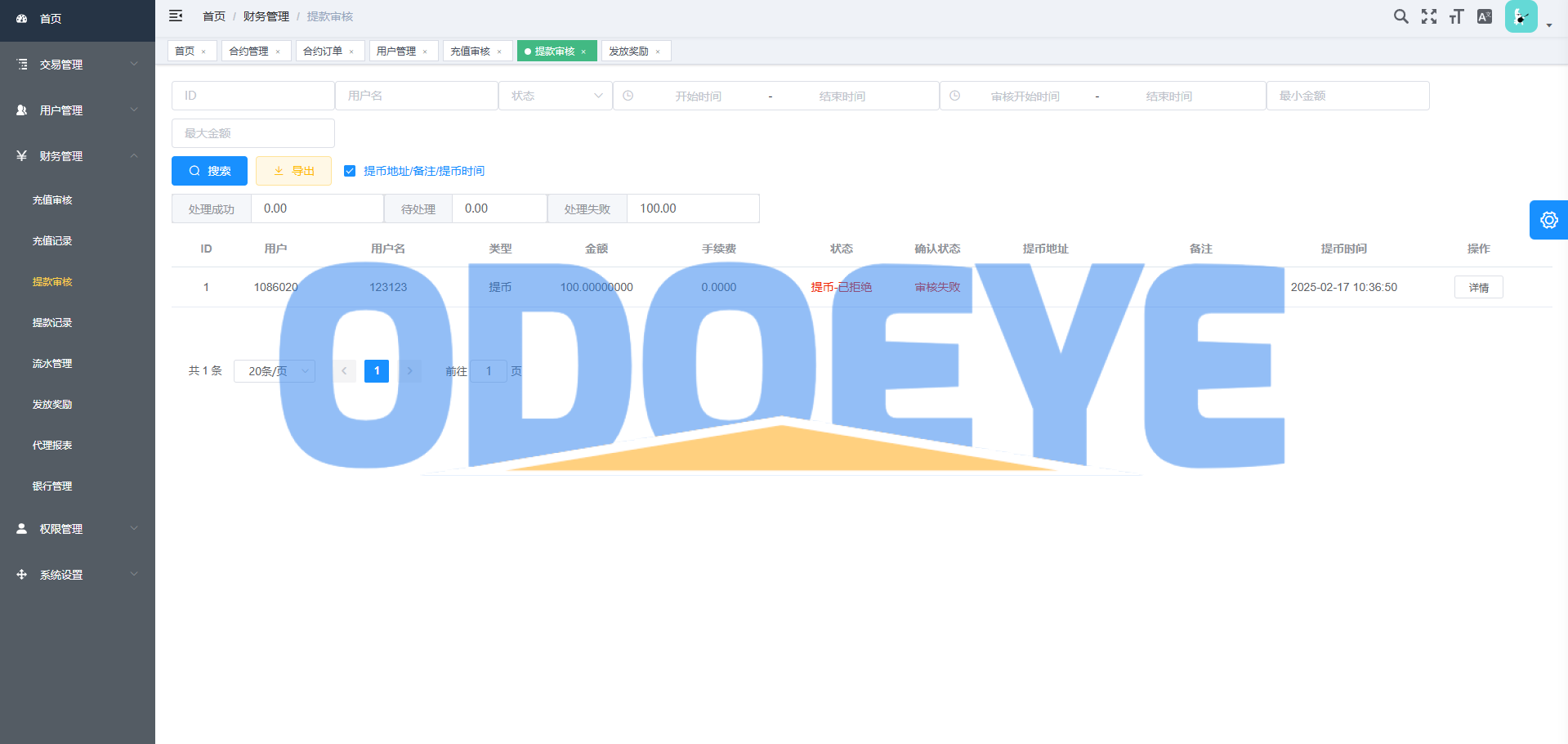Click the go-to page number input

pos(489,371)
